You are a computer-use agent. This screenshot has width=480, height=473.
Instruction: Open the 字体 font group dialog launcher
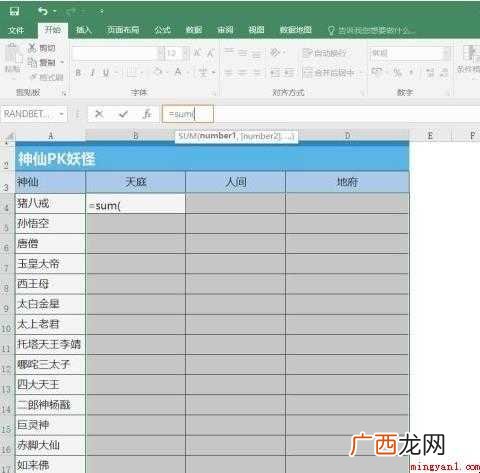point(213,93)
